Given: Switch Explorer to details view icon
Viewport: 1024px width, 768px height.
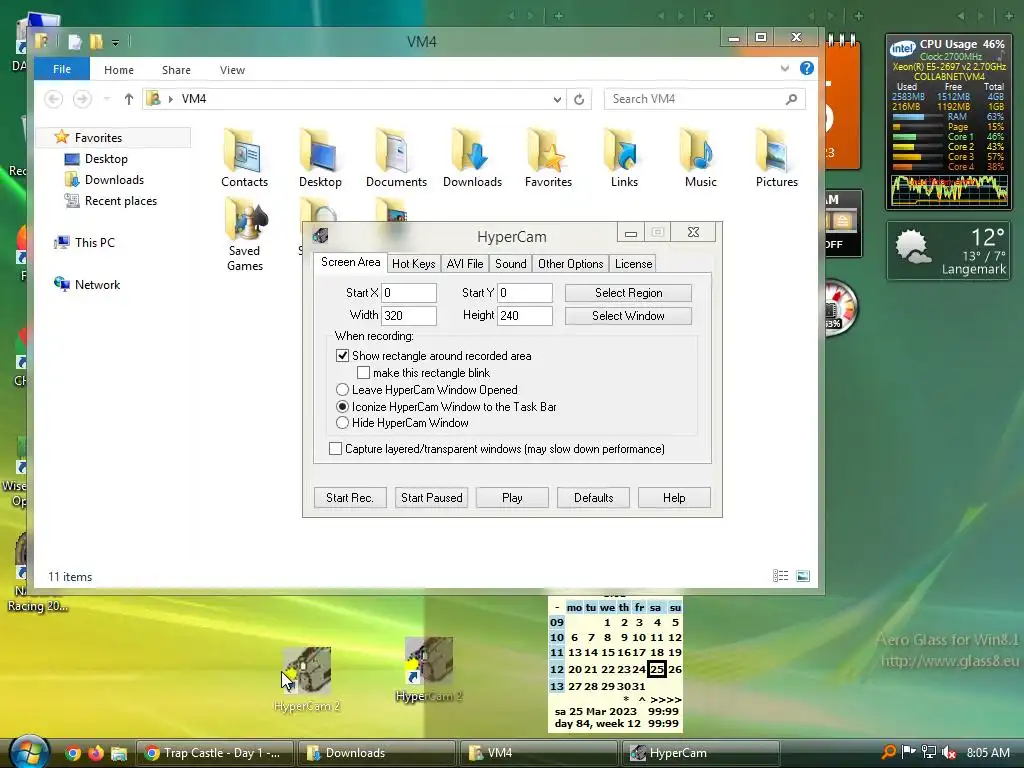Looking at the screenshot, I should [780, 575].
